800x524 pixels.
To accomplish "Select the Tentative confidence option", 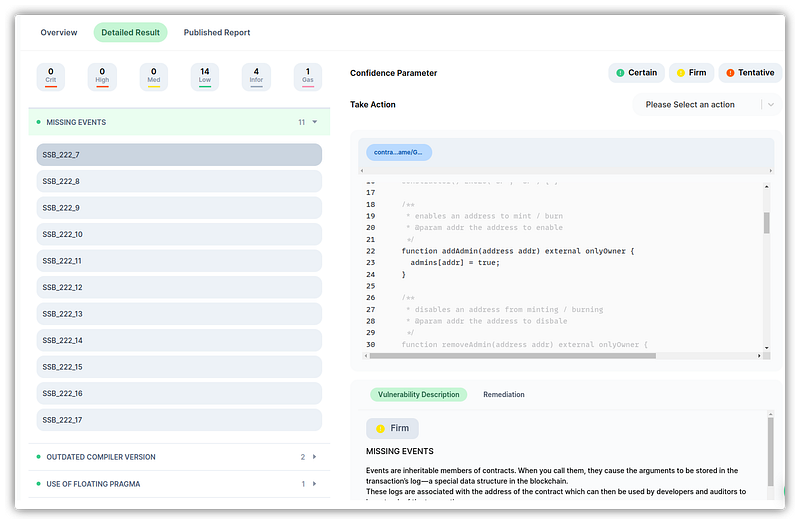I will (x=749, y=73).
